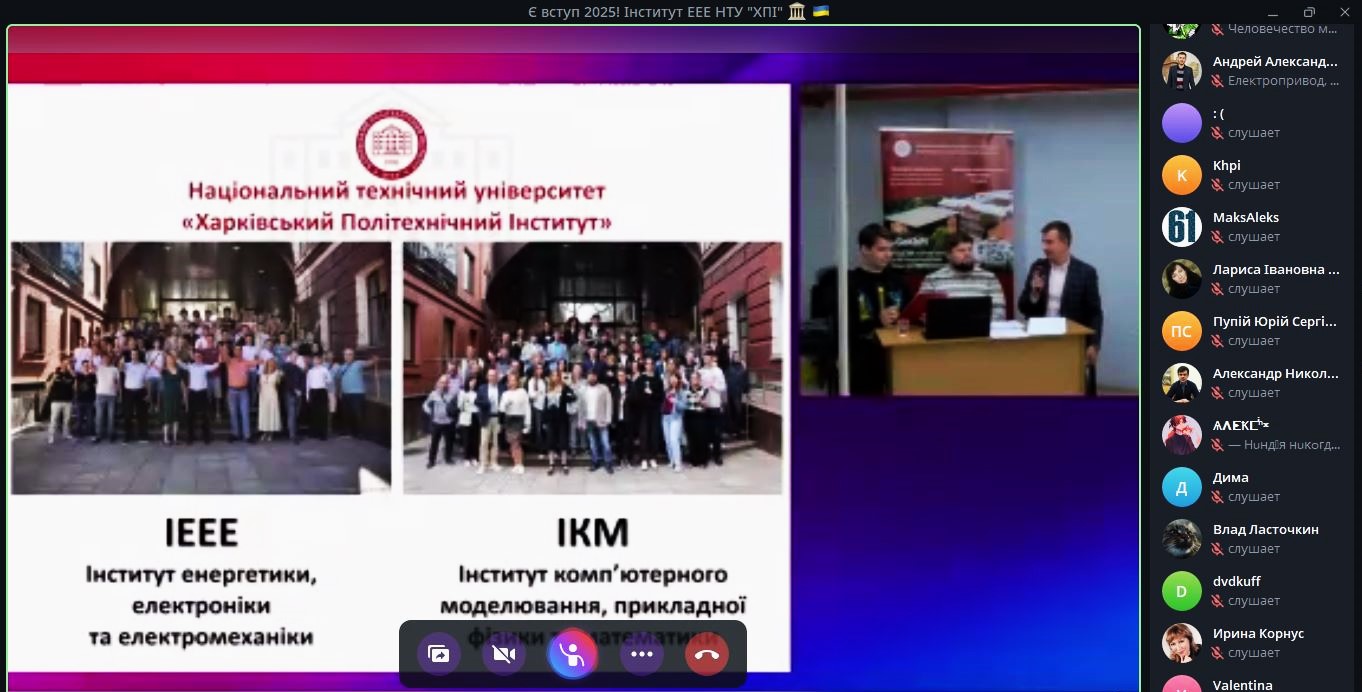Click the orange ПС avatar of Пупій Юрій
1362x692 pixels.
pyautogui.click(x=1181, y=331)
